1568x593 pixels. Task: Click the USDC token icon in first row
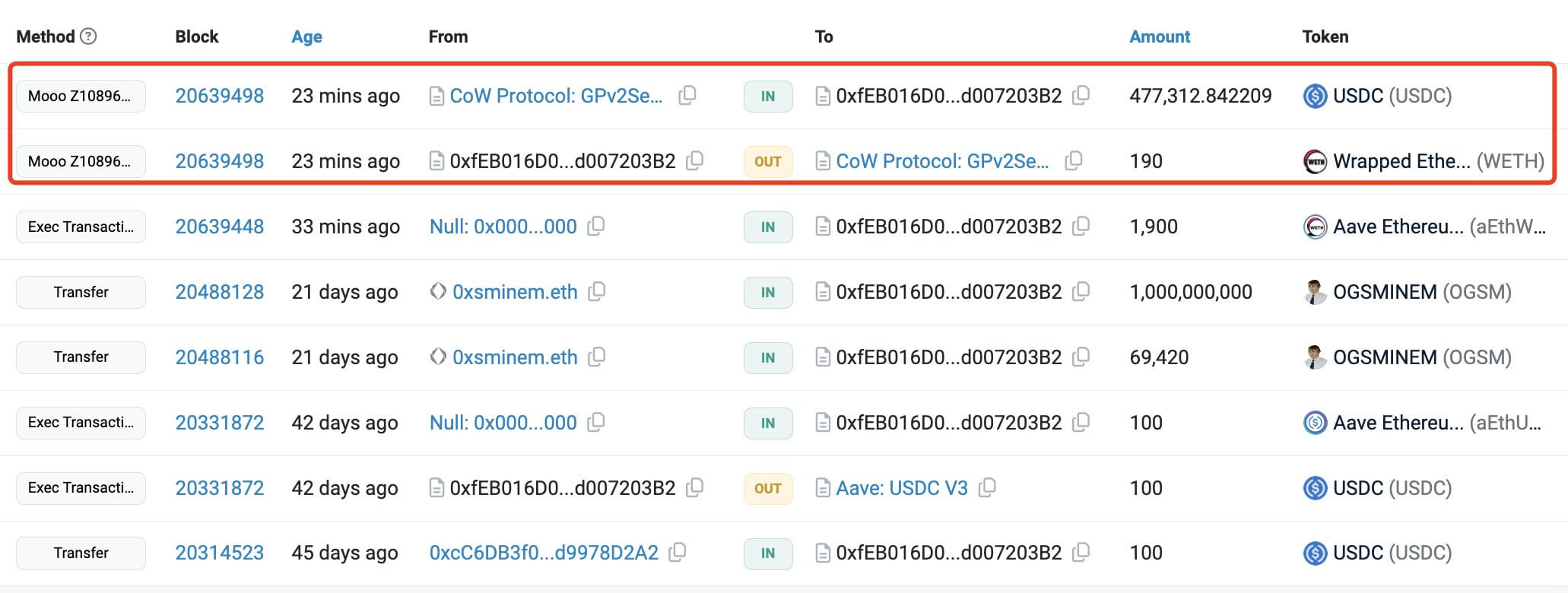pyautogui.click(x=1315, y=96)
